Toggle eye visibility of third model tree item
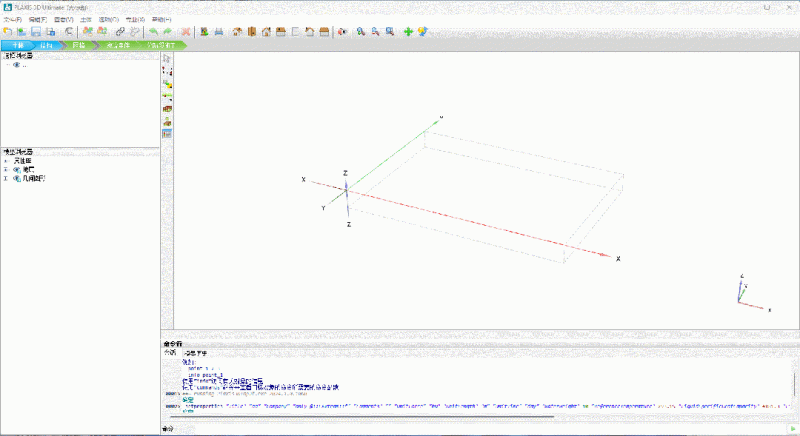The width and height of the screenshot is (800, 436). click(16, 178)
